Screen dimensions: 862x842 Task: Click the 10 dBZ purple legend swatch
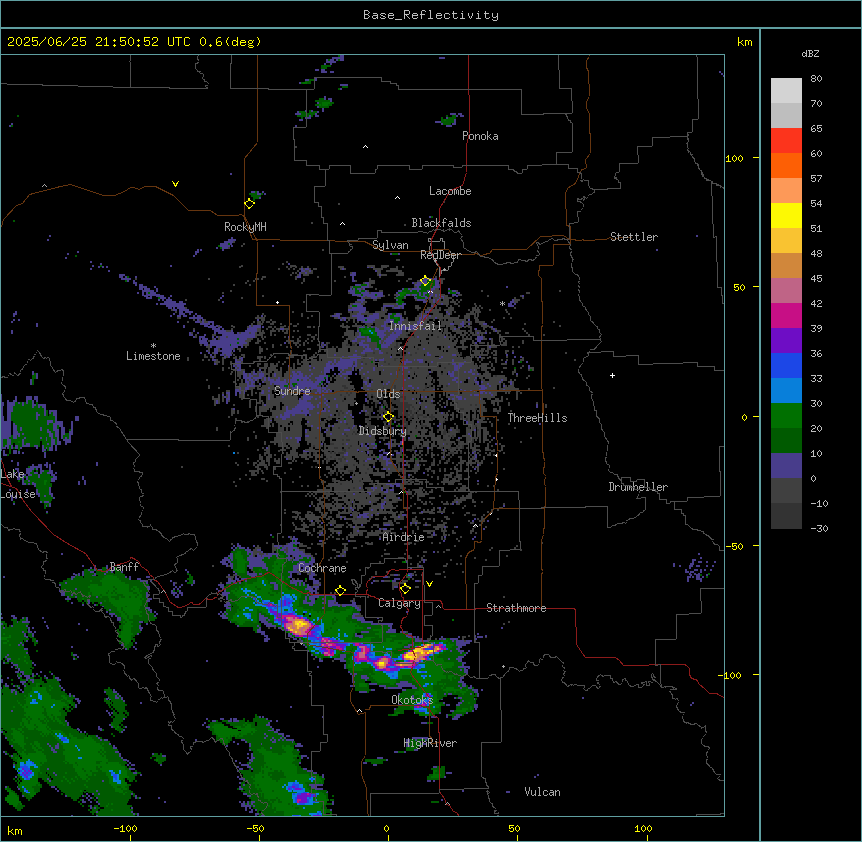(x=786, y=466)
